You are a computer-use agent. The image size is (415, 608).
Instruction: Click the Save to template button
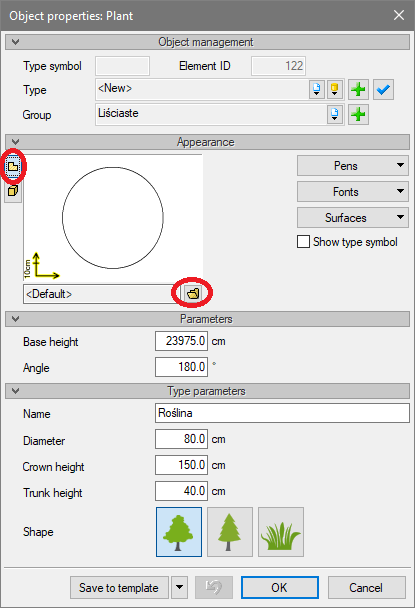(119, 587)
